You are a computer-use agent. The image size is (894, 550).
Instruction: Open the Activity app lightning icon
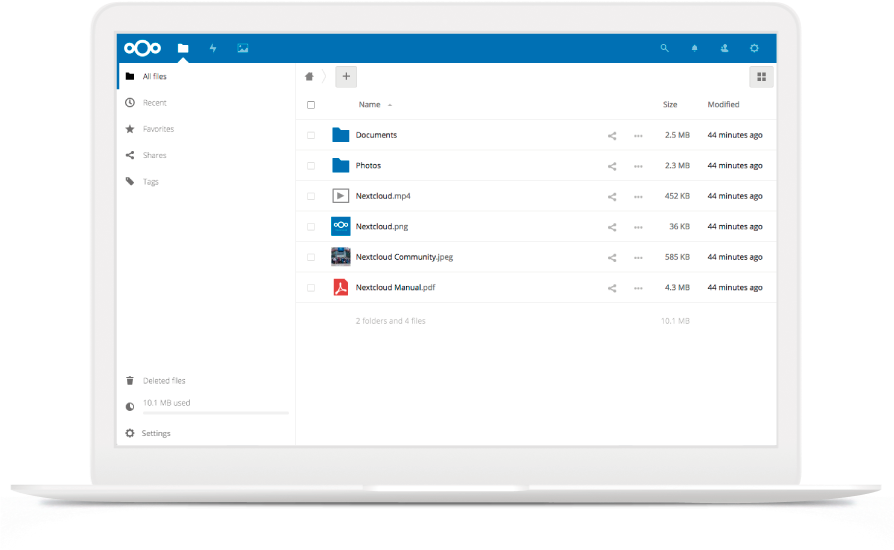213,48
